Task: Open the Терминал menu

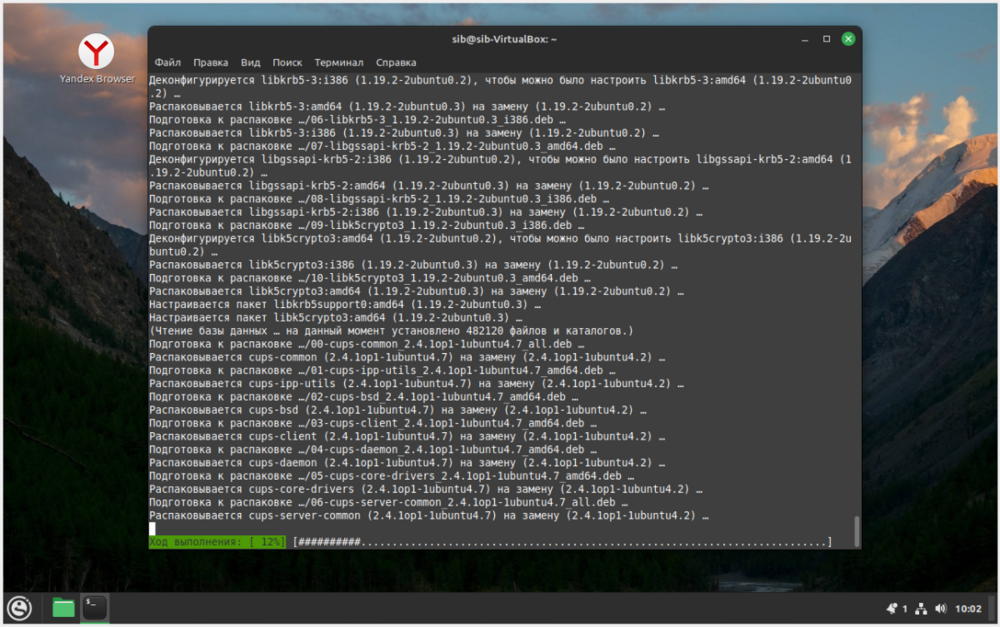Action: [339, 63]
